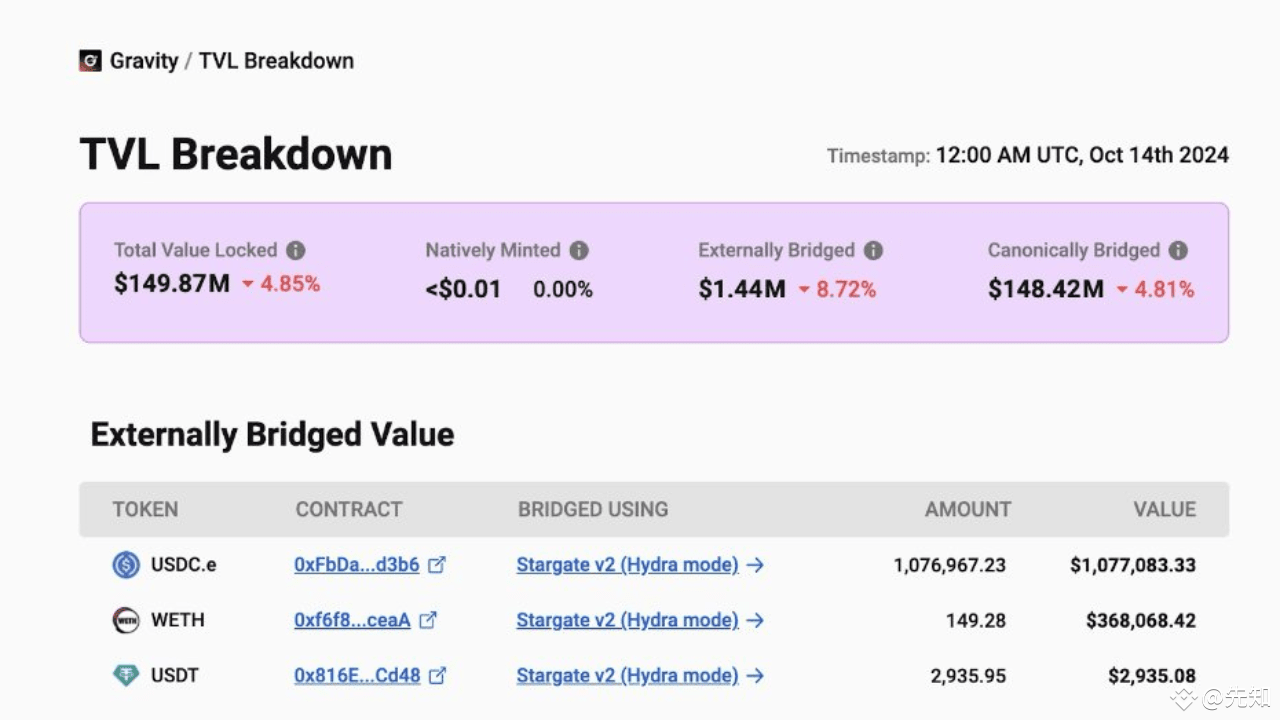Open the 0xFbDa...d3b6 contract link
This screenshot has height=720, width=1280.
[356, 564]
